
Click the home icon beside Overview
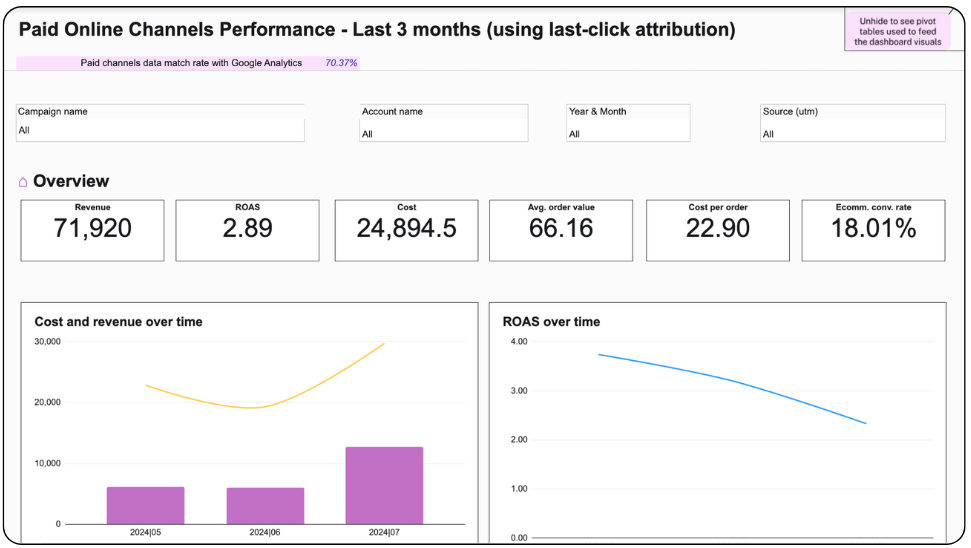pos(23,182)
